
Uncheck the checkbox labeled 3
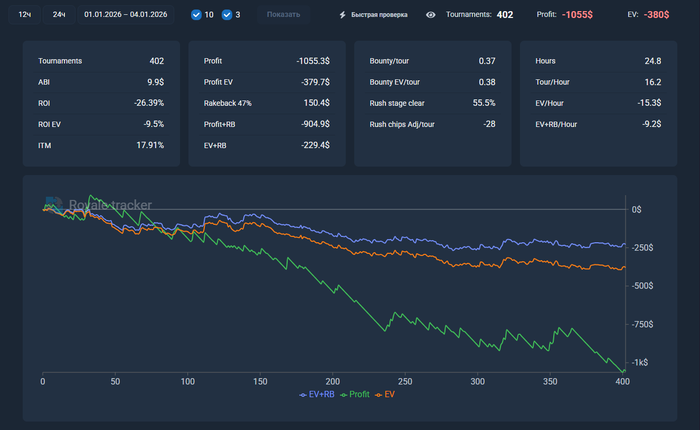point(226,15)
